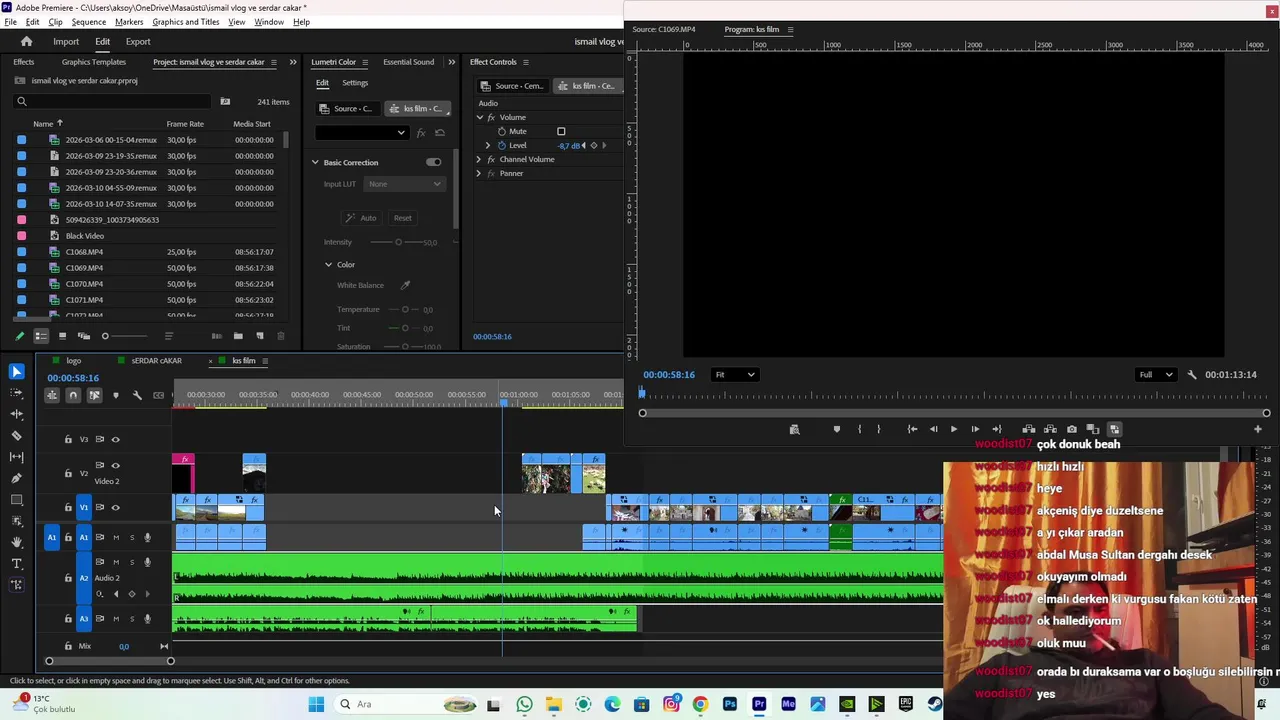Open the Markers menu
The image size is (1280, 720).
(x=129, y=22)
